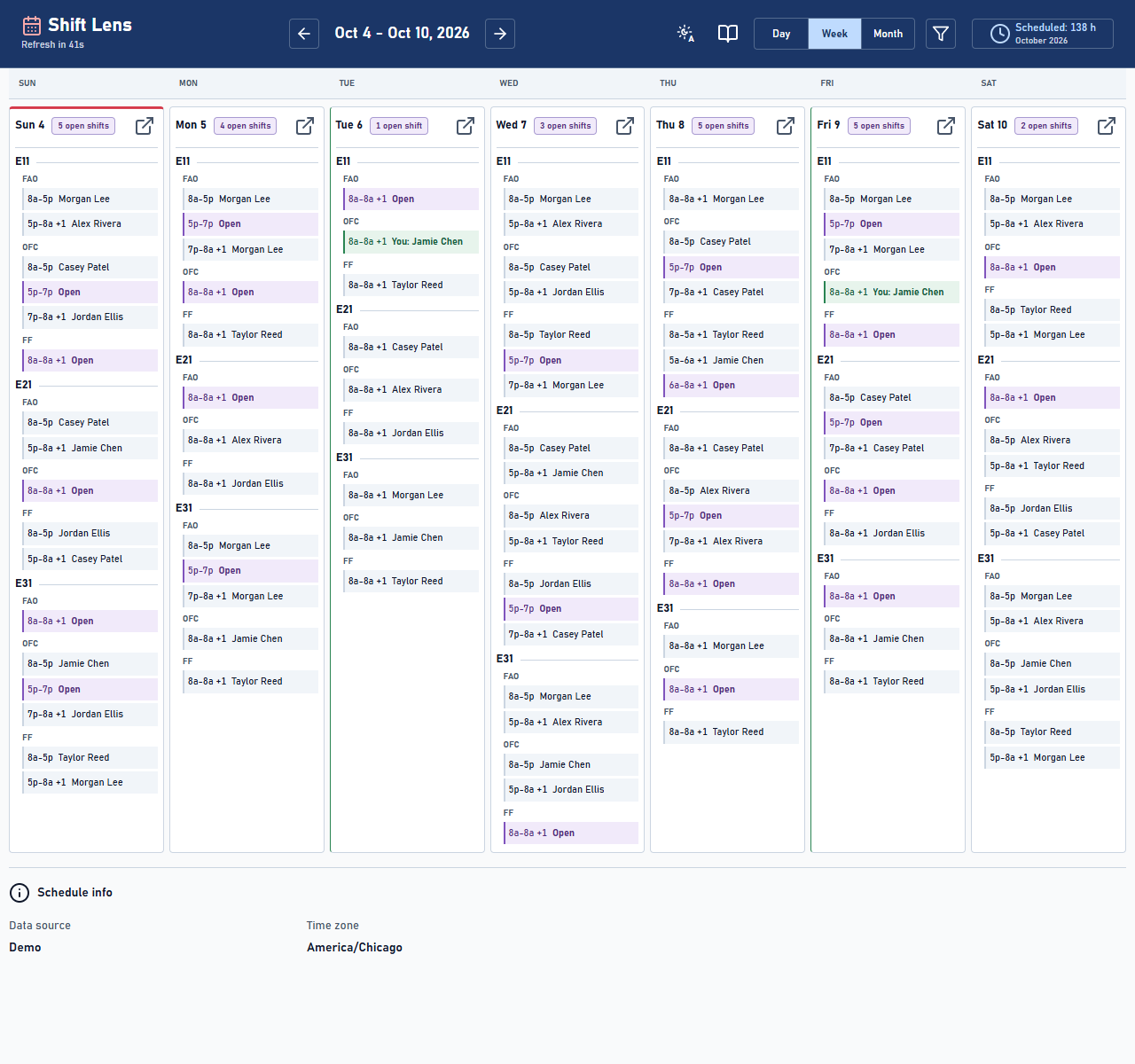Open Tue 6 day in detail view
Viewport: 1135px width, 1064px height.
[x=466, y=126]
